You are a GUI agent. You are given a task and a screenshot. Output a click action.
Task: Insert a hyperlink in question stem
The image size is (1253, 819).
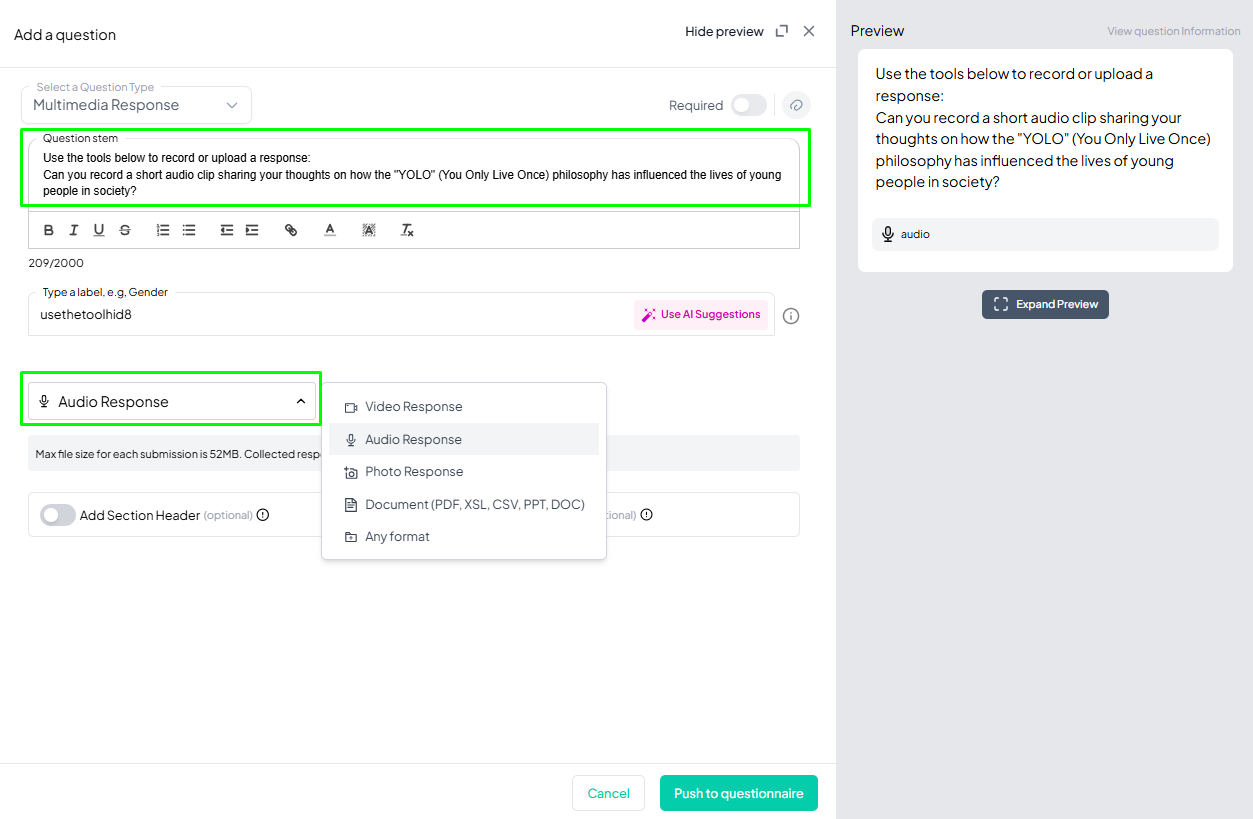291,230
